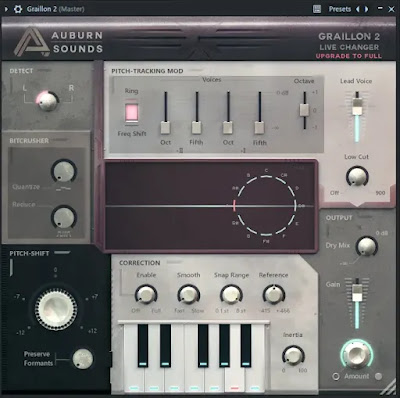
Task: Go to the previous preset arrow
Action: pos(358,9)
